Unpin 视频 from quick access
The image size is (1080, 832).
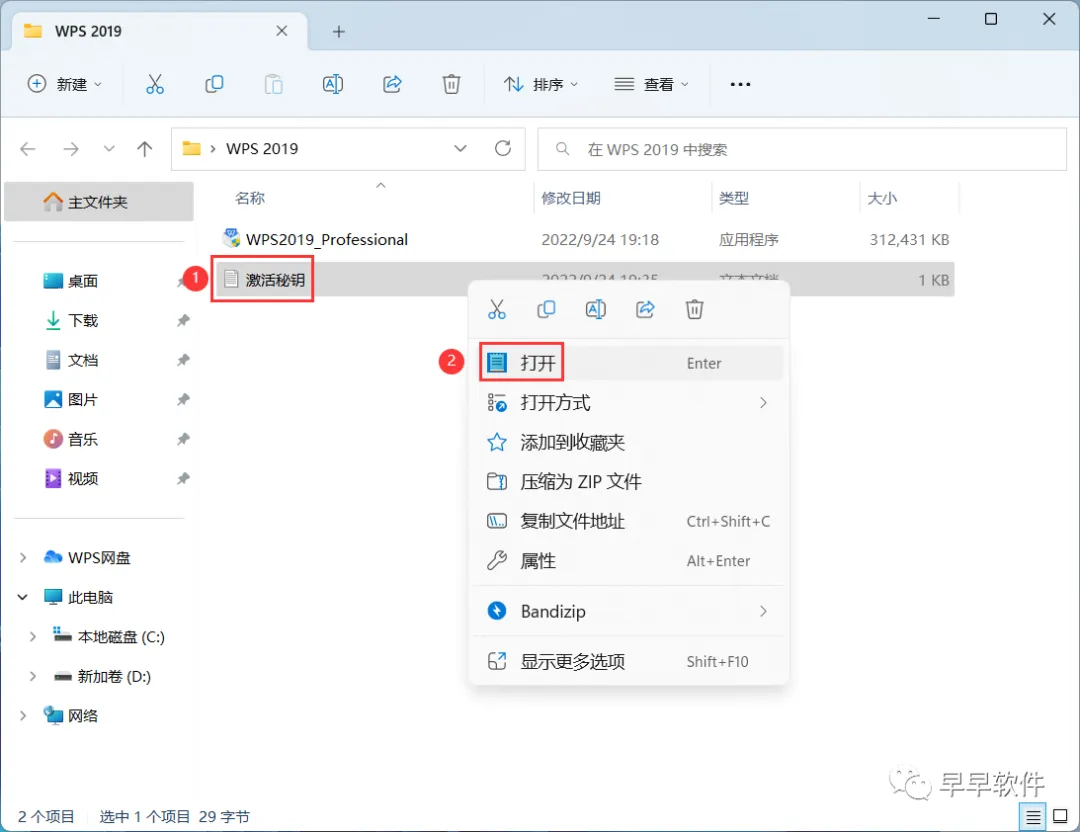[183, 479]
